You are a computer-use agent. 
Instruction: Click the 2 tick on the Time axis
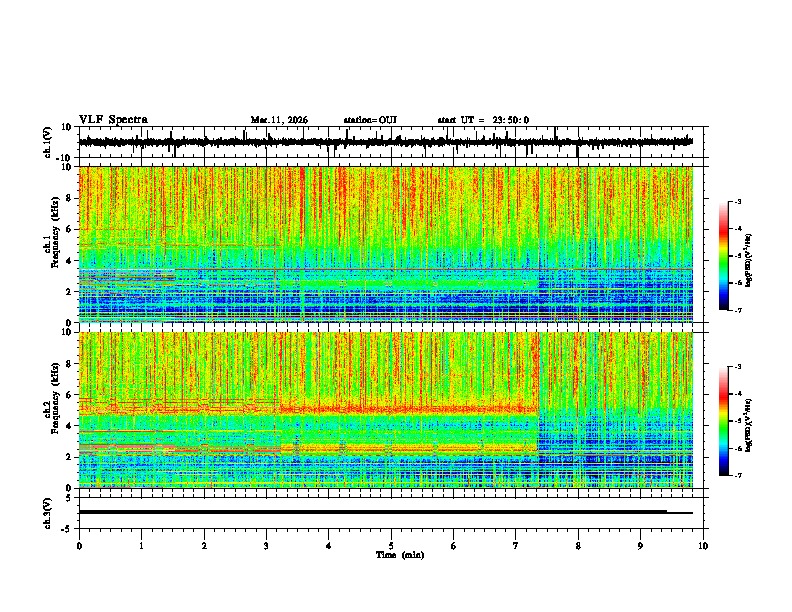(x=204, y=546)
